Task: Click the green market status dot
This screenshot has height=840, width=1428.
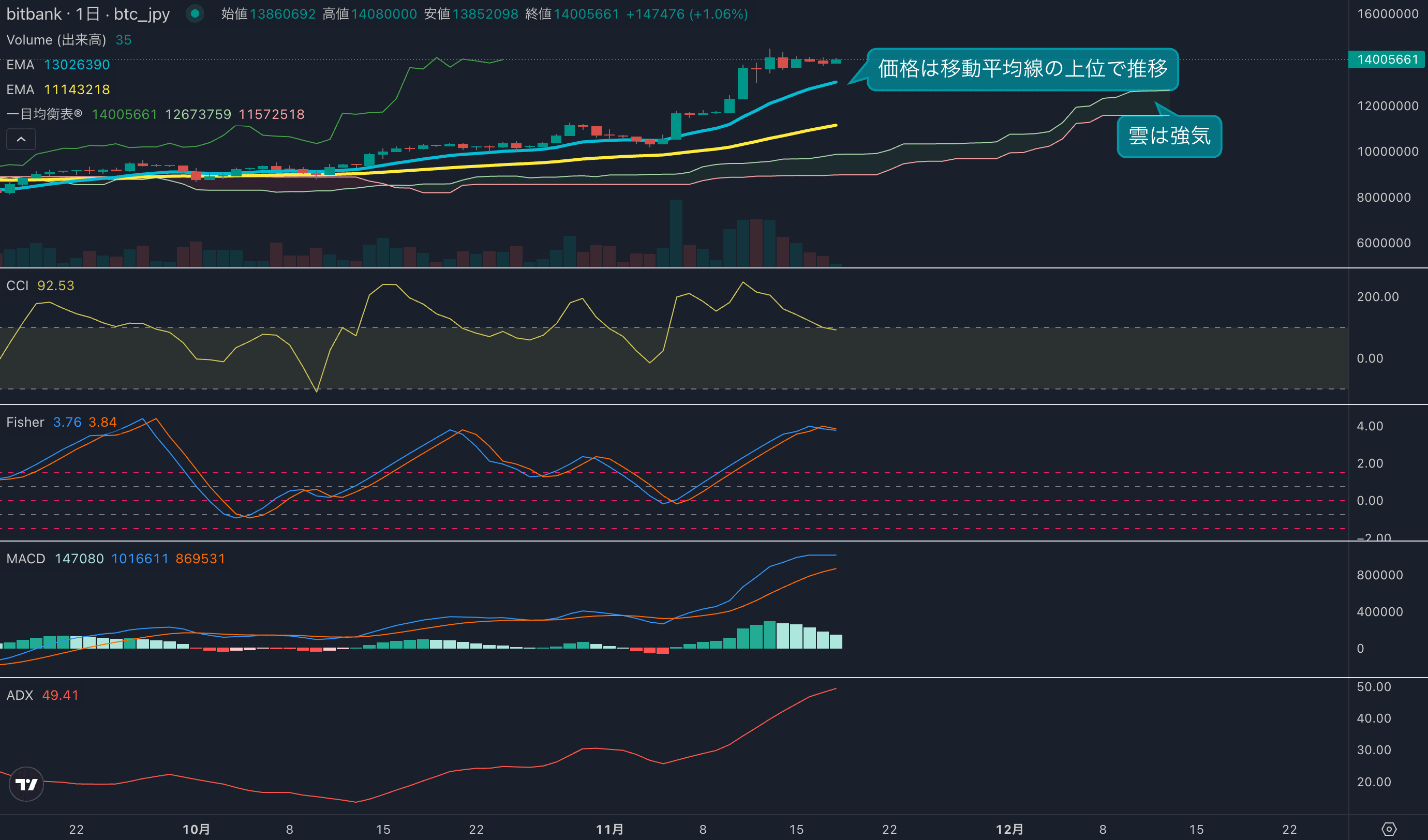Action: (195, 13)
